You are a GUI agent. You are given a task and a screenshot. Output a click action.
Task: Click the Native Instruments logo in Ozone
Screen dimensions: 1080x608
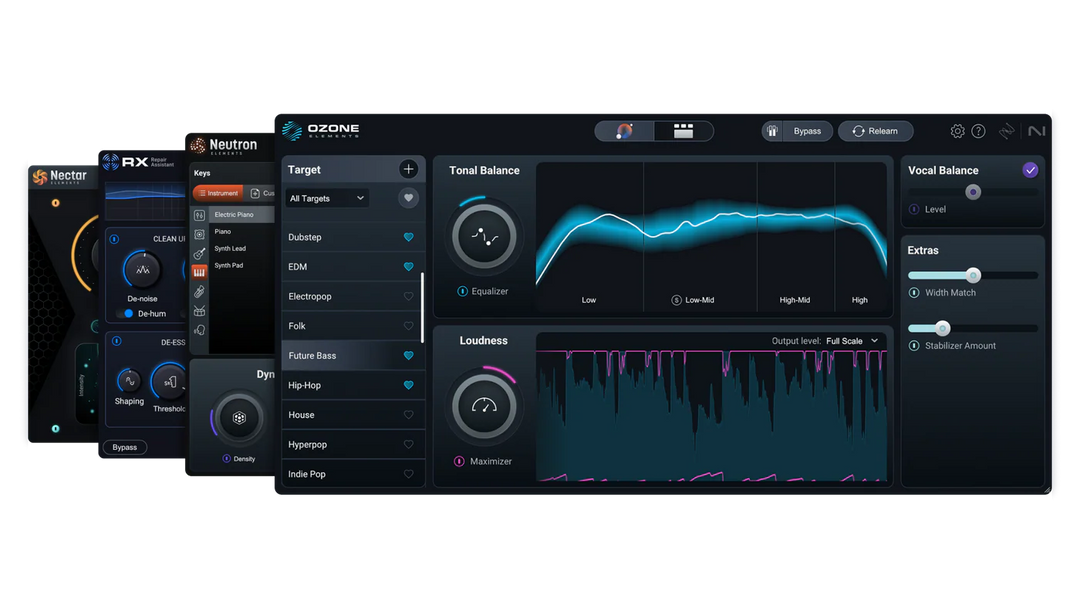coord(1037,130)
